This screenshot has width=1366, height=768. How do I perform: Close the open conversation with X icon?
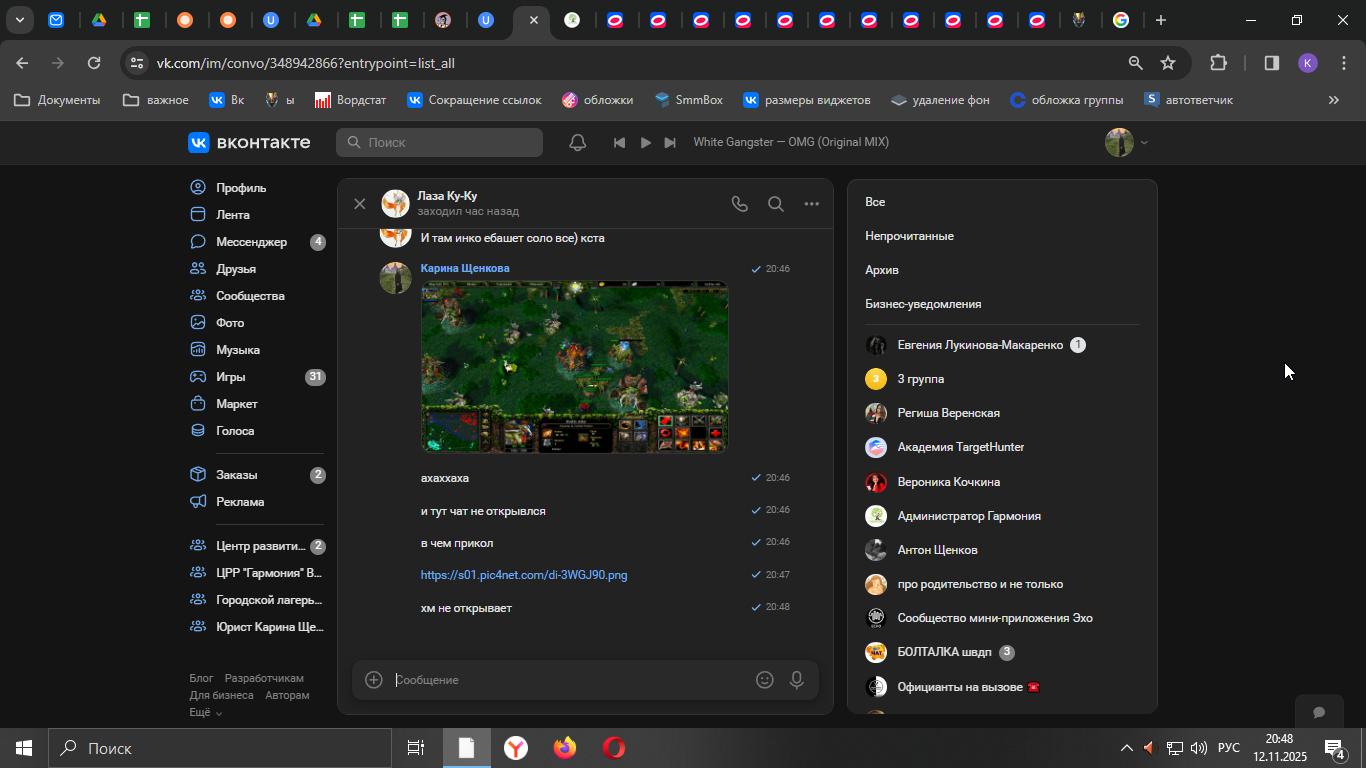tap(360, 204)
